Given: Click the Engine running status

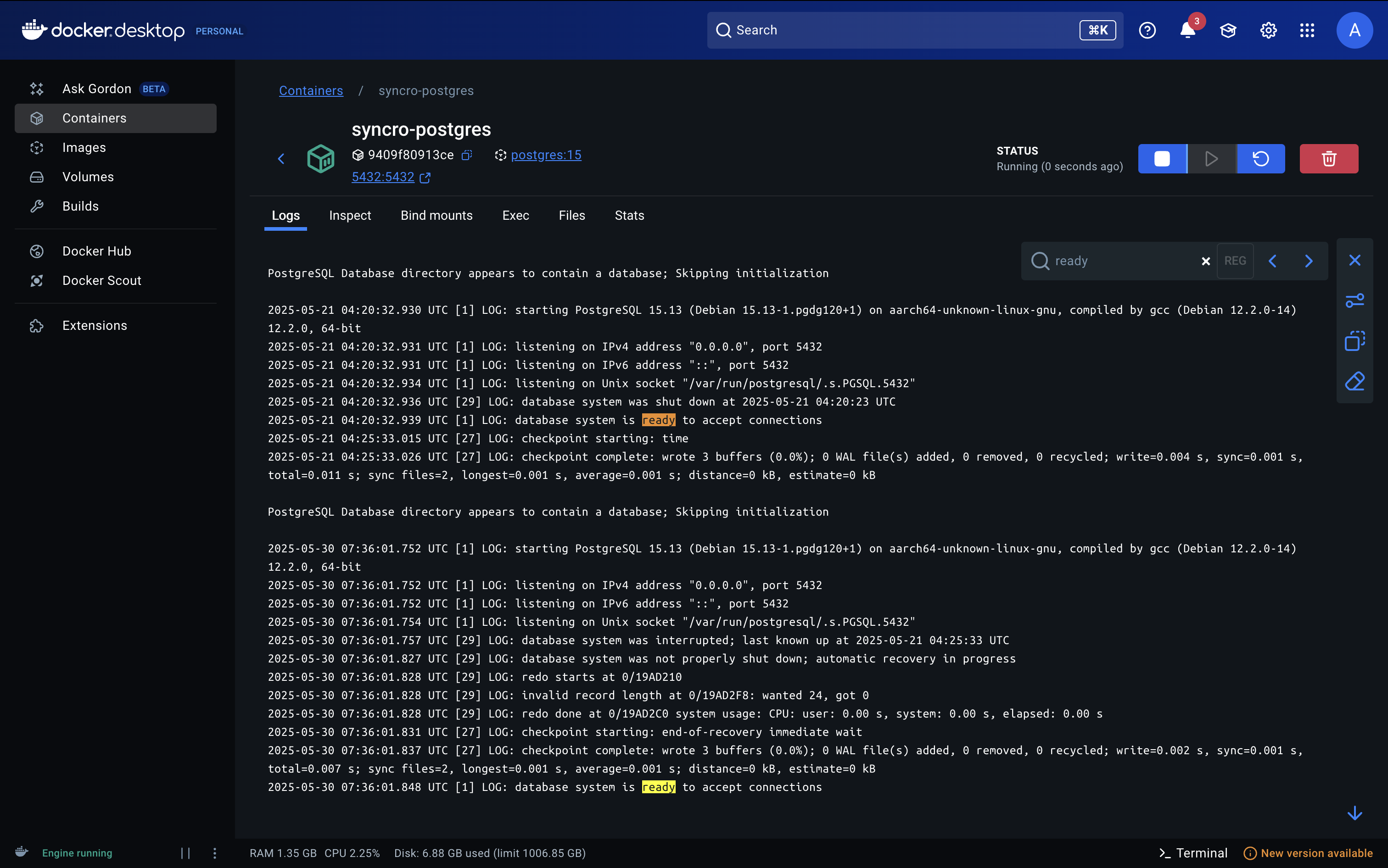Looking at the screenshot, I should click(77, 853).
